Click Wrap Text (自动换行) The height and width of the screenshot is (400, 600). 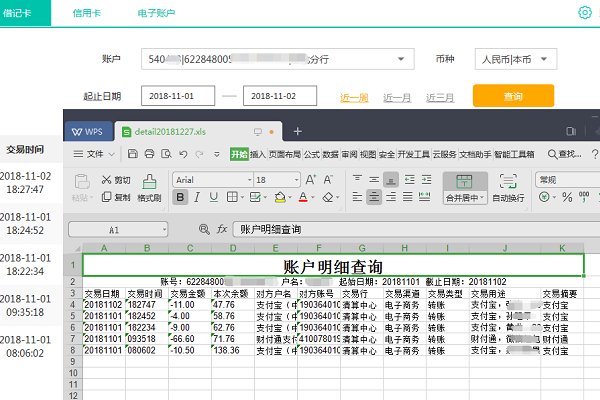click(x=508, y=188)
